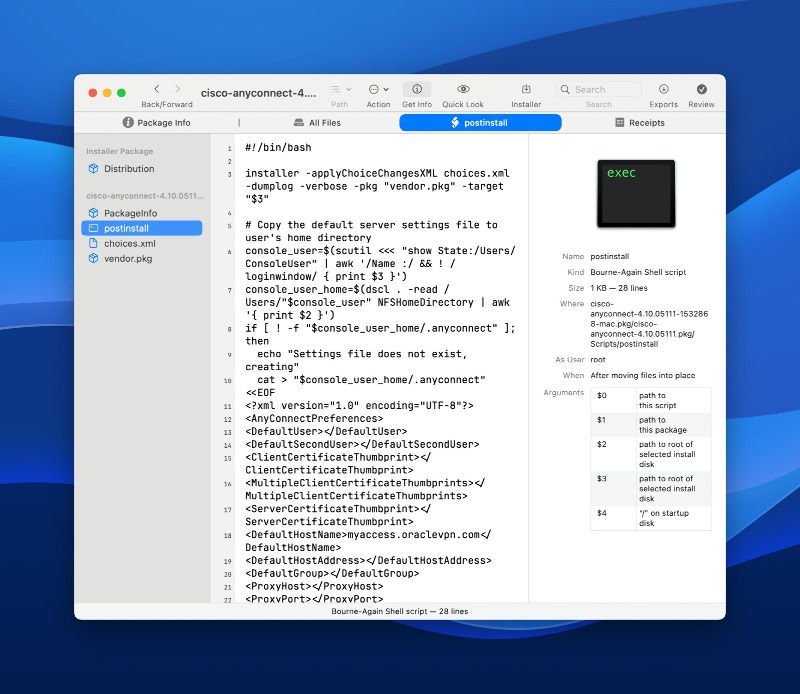Switch to the Package Info tab
The image size is (800, 694).
156,123
